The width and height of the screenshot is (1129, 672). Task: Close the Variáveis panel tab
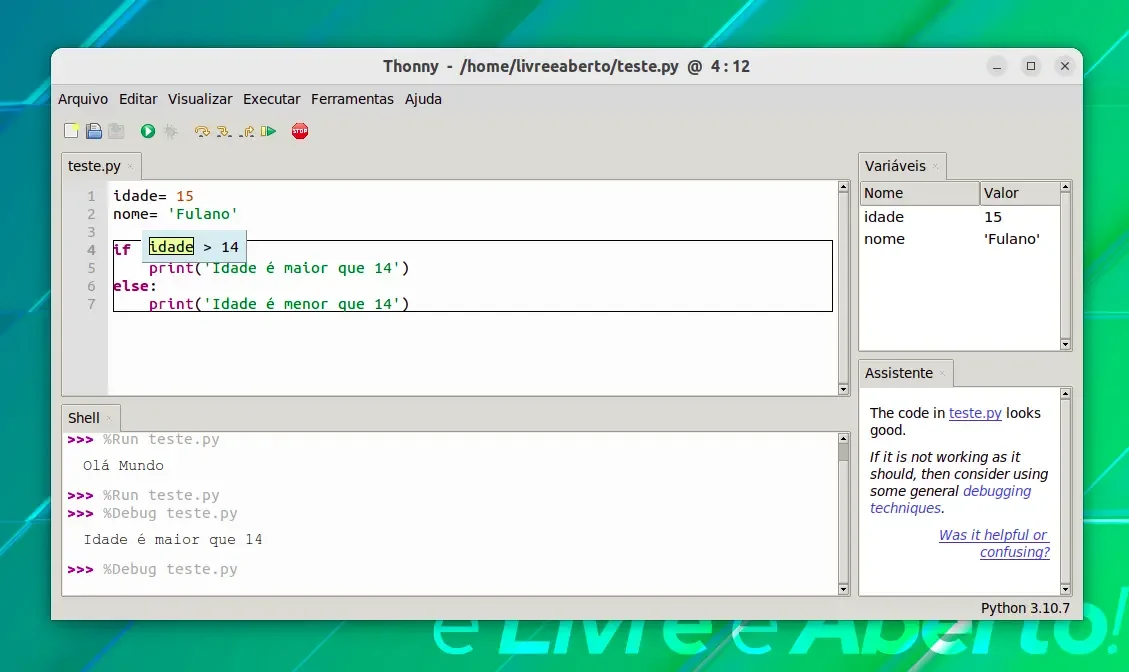[x=935, y=166]
